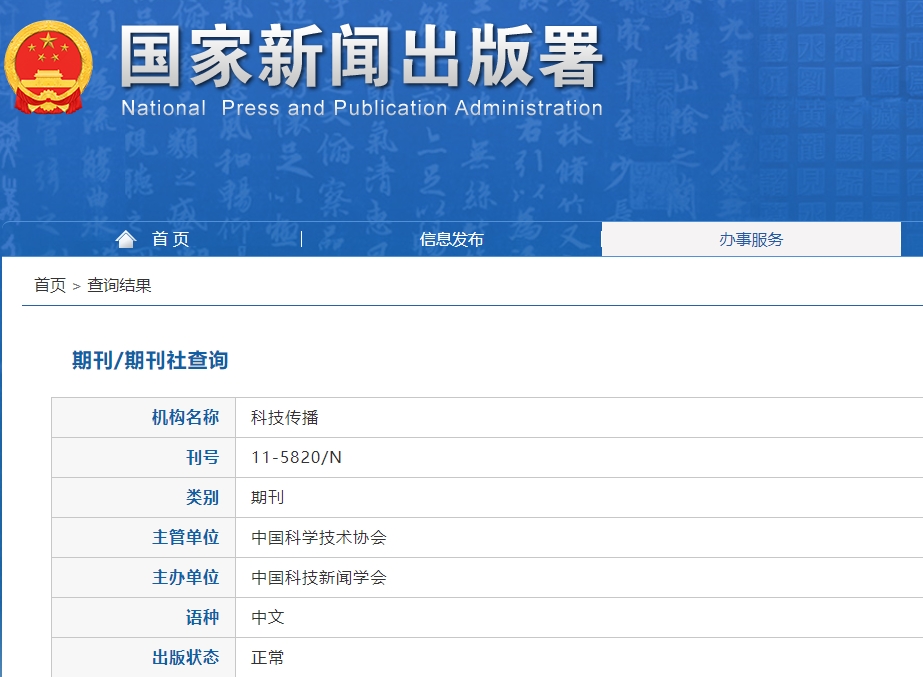Select the 科技传播 institution name value
The image size is (923, 677).
284,418
